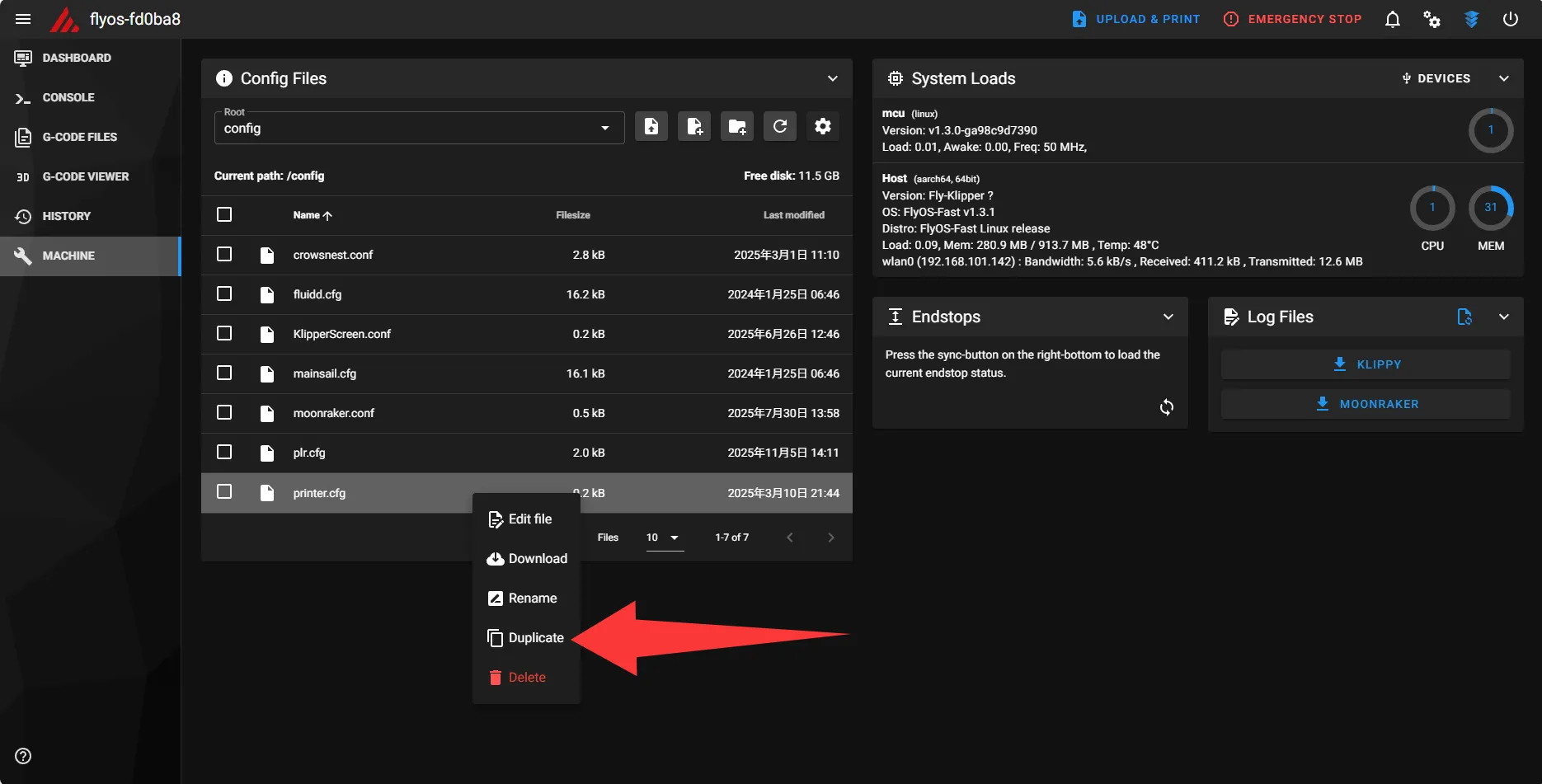Screen dimensions: 1542x784
Task: Click the upload file icon in Config Files
Action: click(x=651, y=127)
